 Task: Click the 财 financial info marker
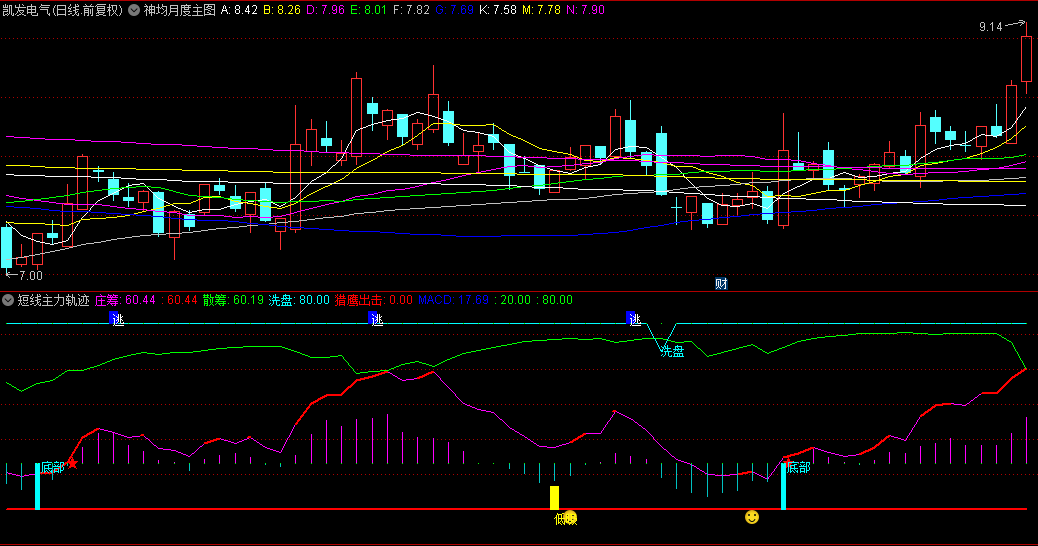pos(721,283)
